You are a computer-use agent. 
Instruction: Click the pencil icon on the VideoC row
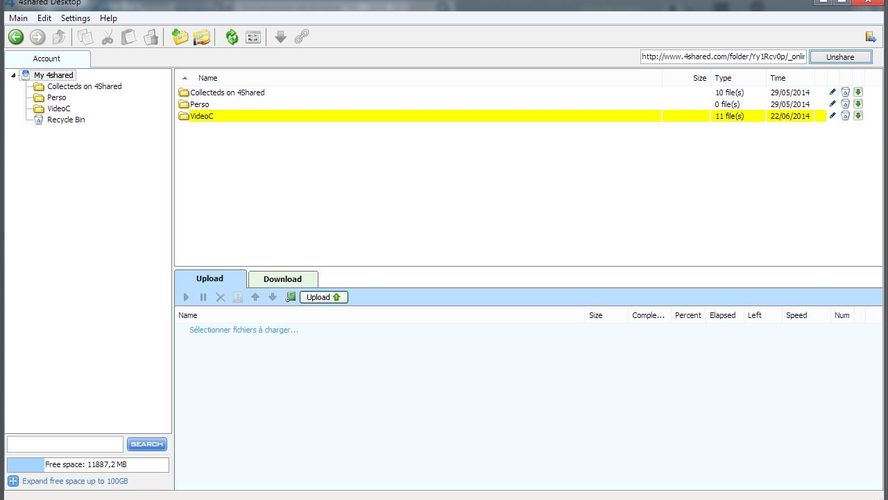coord(832,116)
